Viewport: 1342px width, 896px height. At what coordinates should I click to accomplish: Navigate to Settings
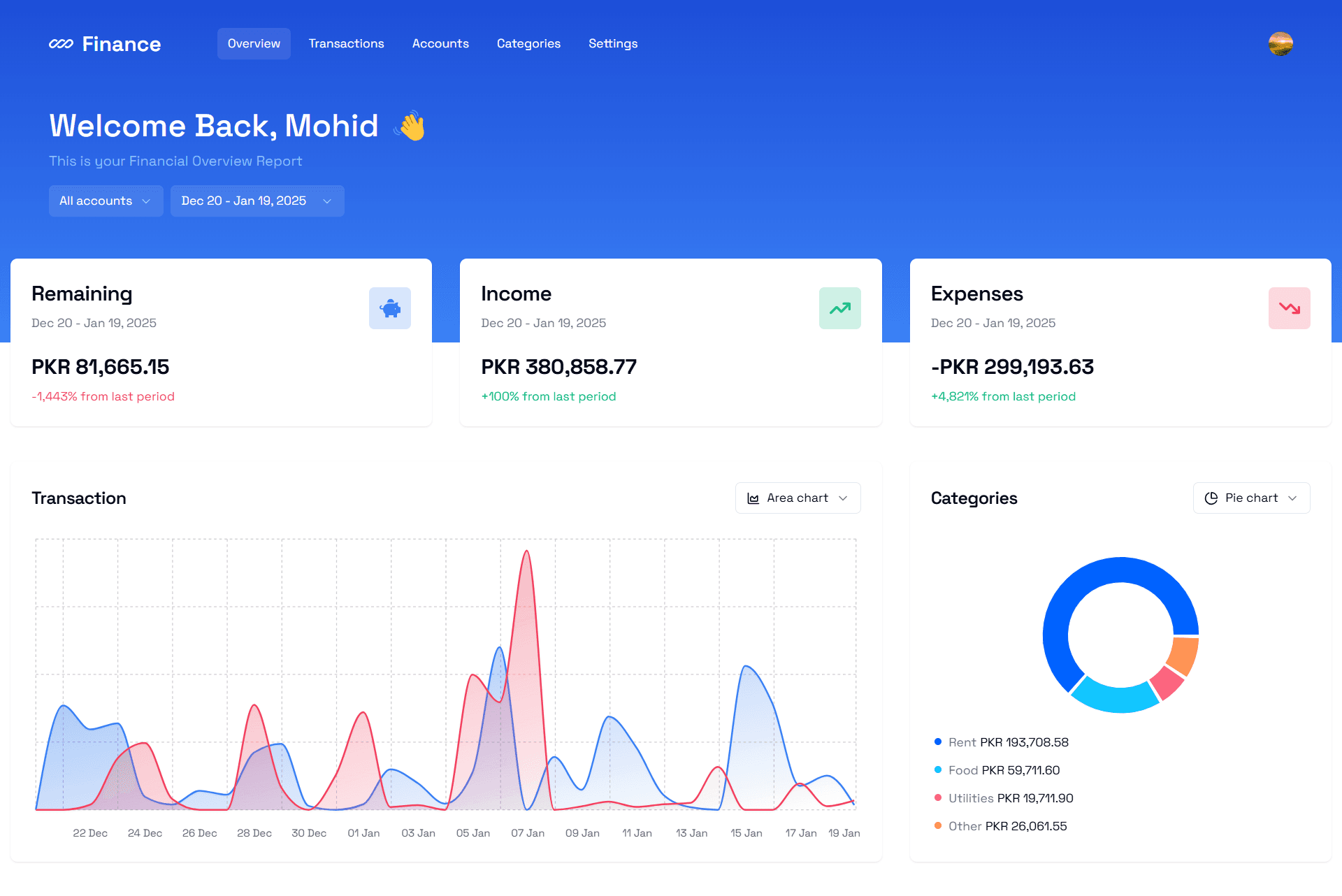(x=613, y=43)
